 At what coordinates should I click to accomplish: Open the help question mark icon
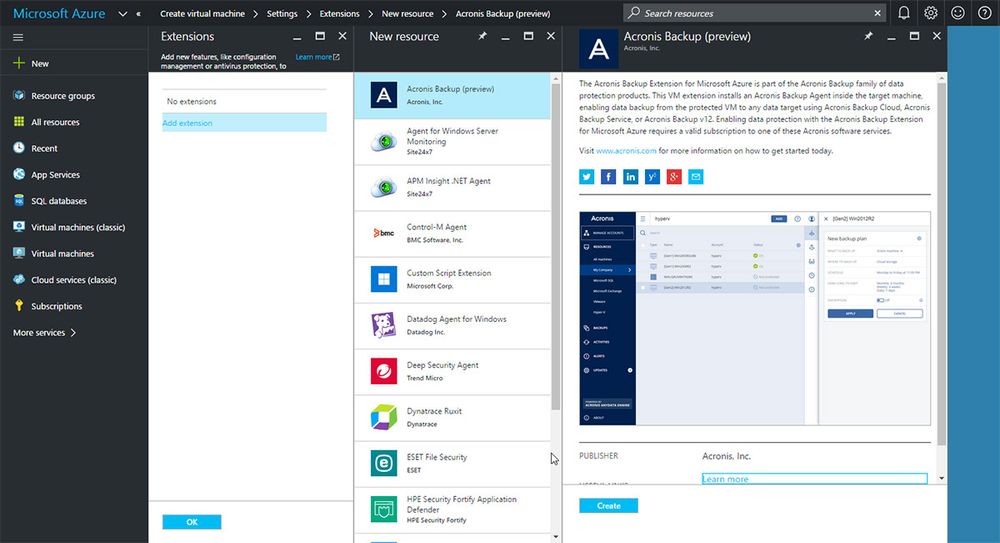coord(985,13)
